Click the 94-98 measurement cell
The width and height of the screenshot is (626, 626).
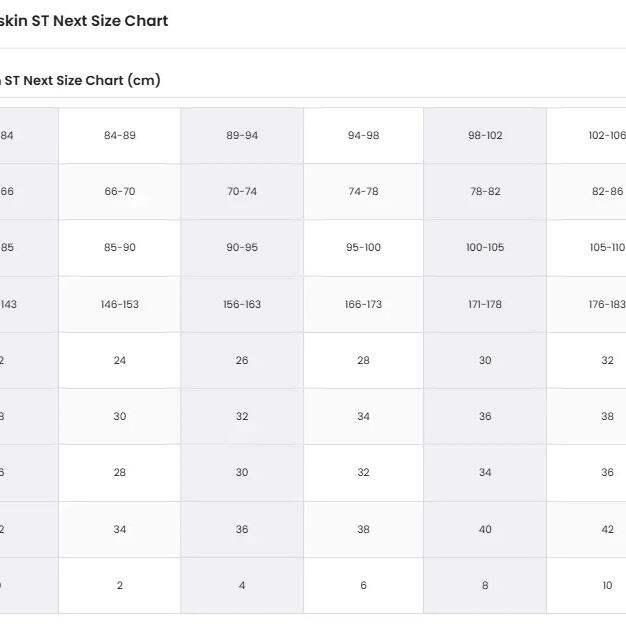click(363, 135)
